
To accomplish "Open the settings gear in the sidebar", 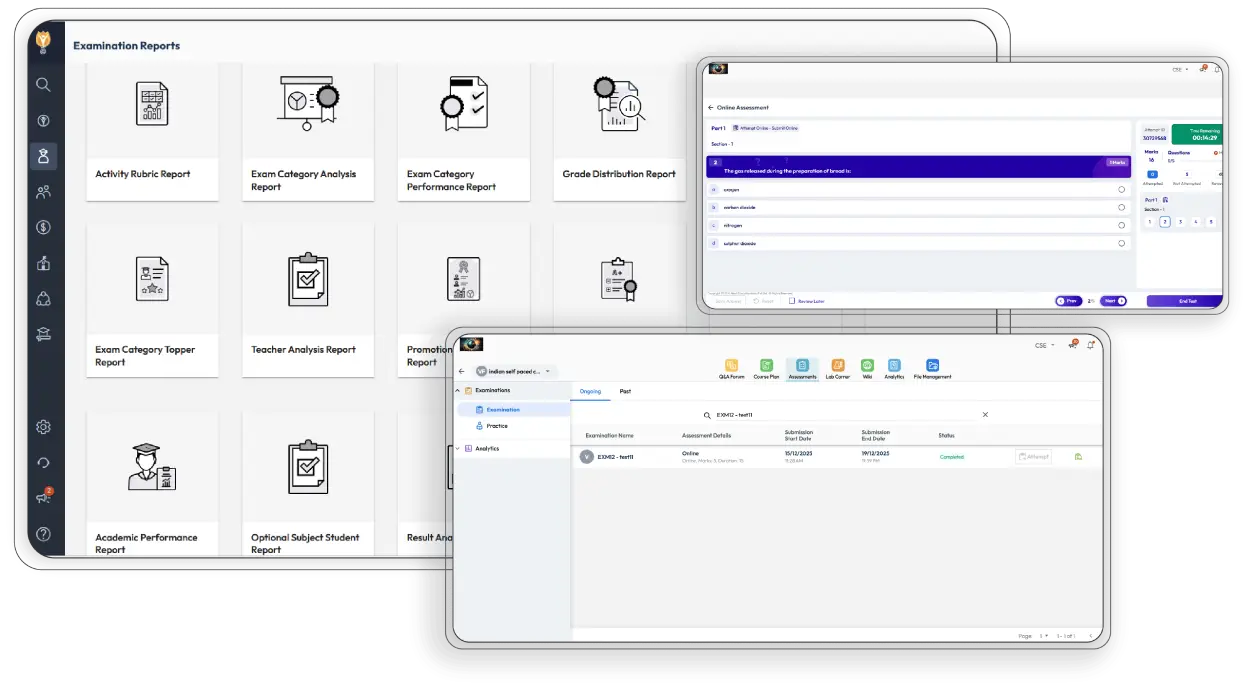I will (43, 426).
